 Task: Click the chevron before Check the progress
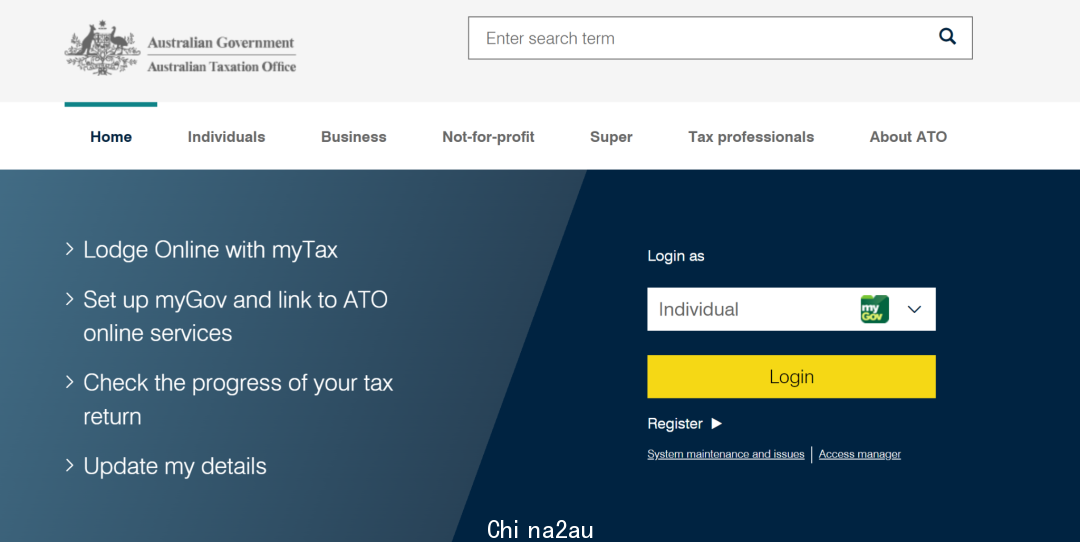point(70,382)
